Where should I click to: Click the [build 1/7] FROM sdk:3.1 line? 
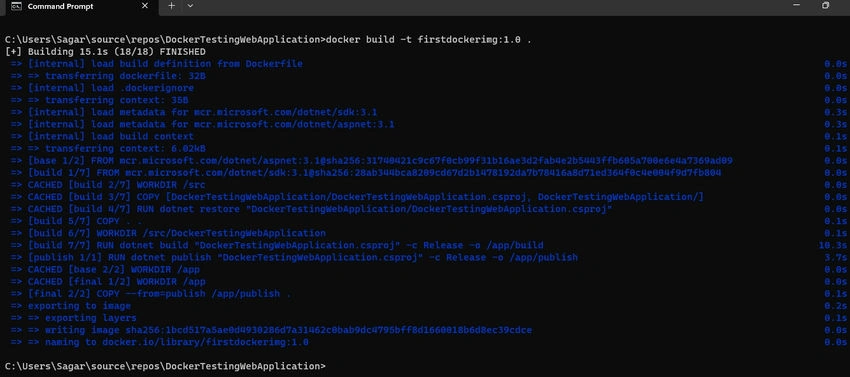[x=366, y=173]
